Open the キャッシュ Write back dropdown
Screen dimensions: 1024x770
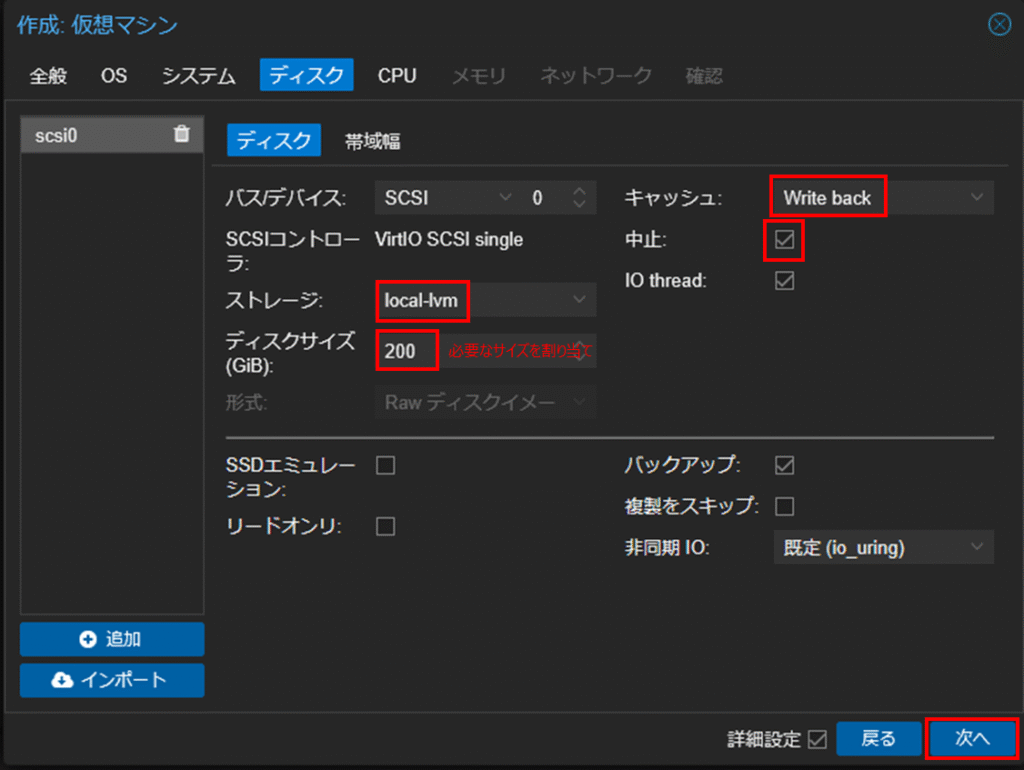(882, 198)
